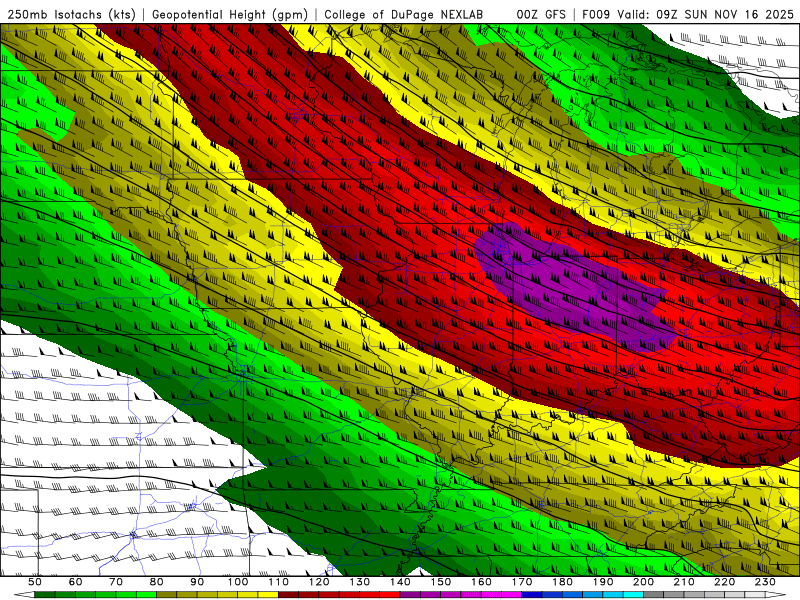Click the '60' color bar label
The image size is (800, 600).
(75, 582)
